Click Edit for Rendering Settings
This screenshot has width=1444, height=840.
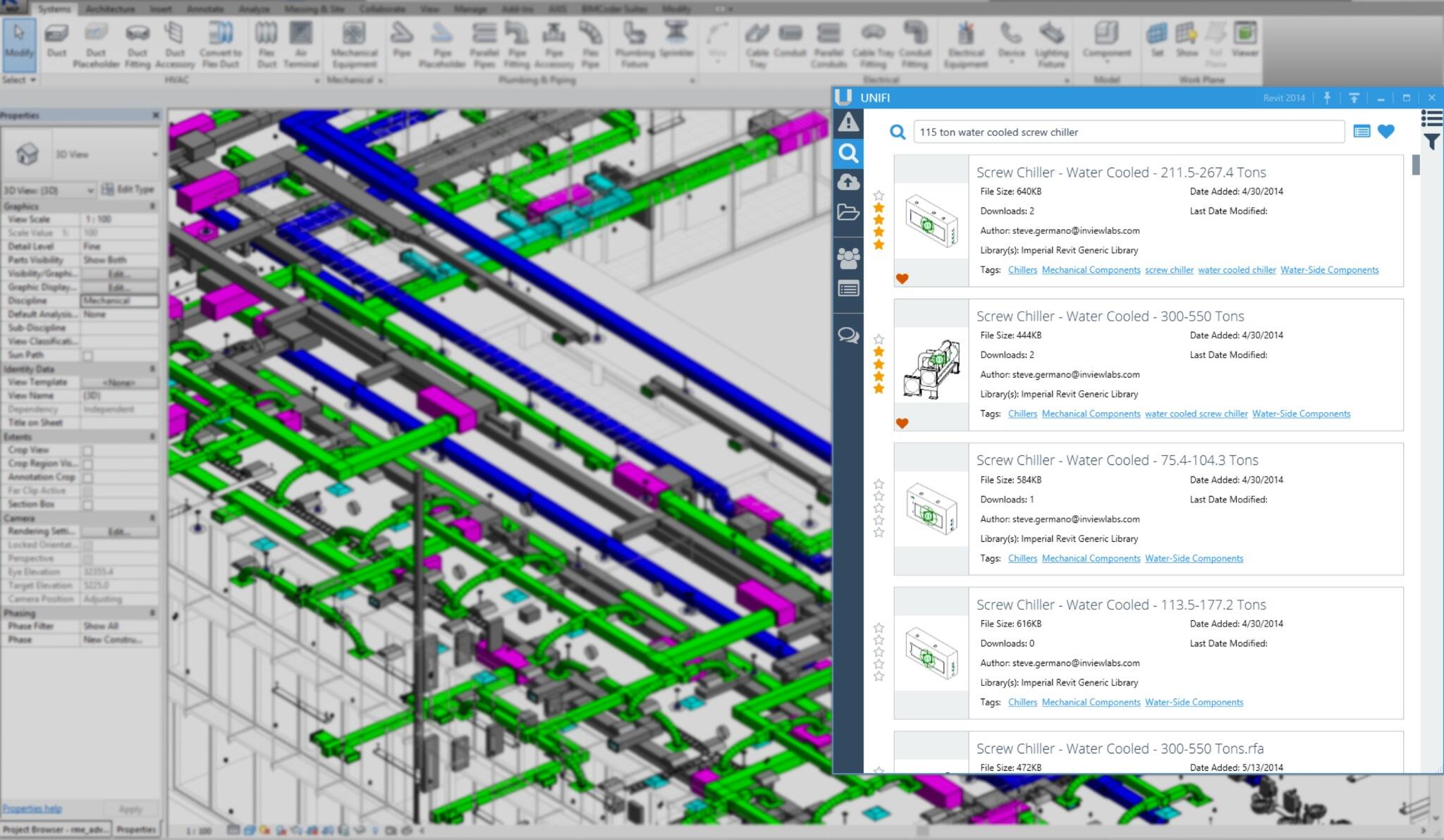click(119, 531)
